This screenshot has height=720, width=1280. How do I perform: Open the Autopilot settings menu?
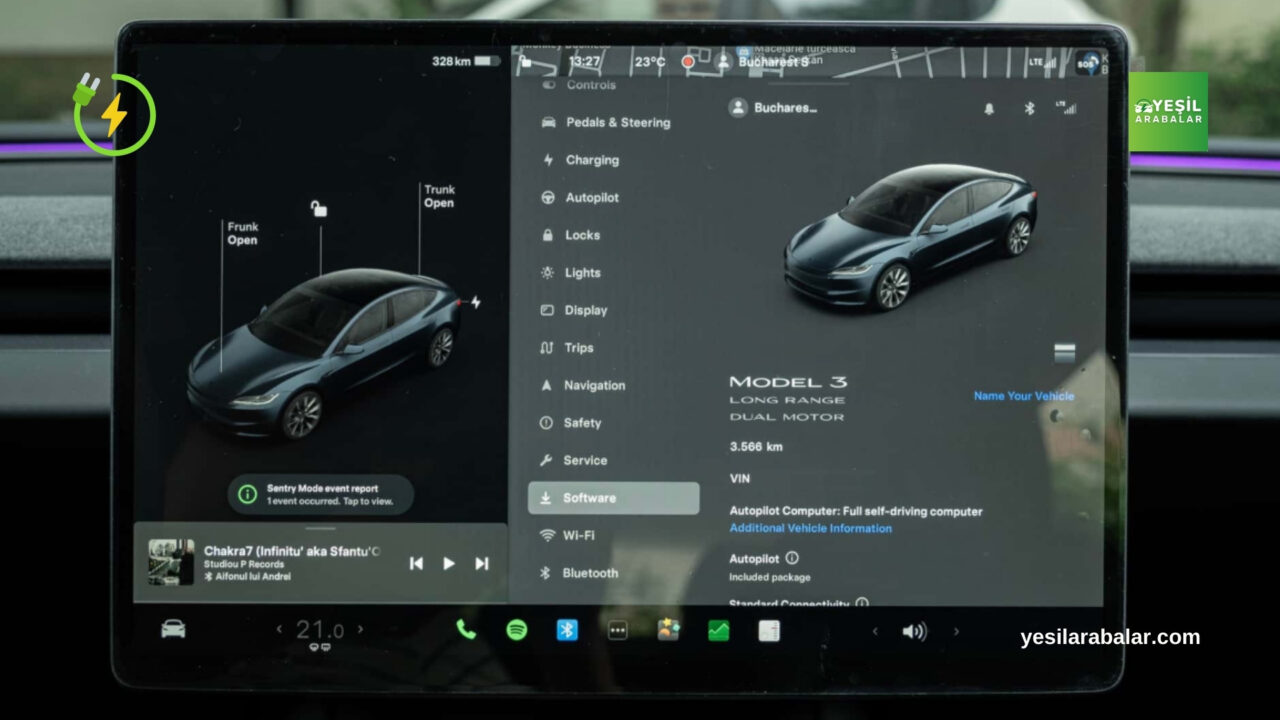[x=579, y=198]
